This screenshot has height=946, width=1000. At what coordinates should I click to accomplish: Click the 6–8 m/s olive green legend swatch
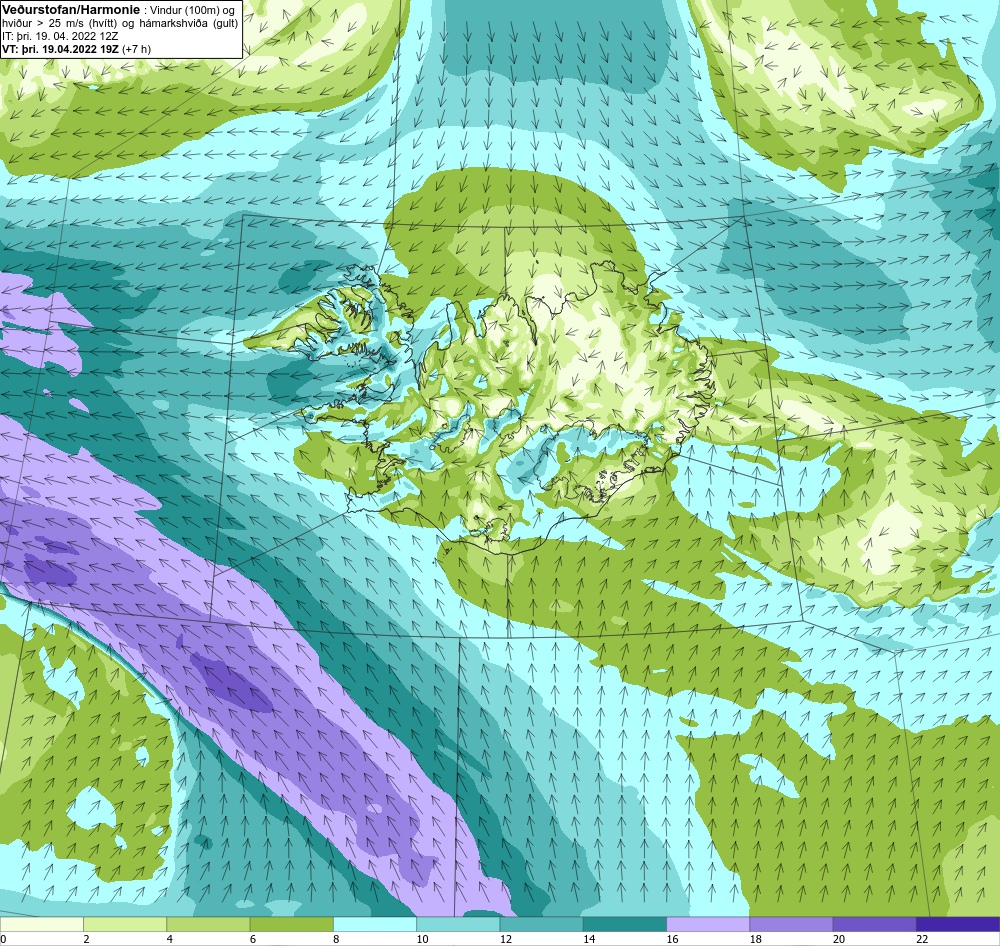click(x=291, y=924)
